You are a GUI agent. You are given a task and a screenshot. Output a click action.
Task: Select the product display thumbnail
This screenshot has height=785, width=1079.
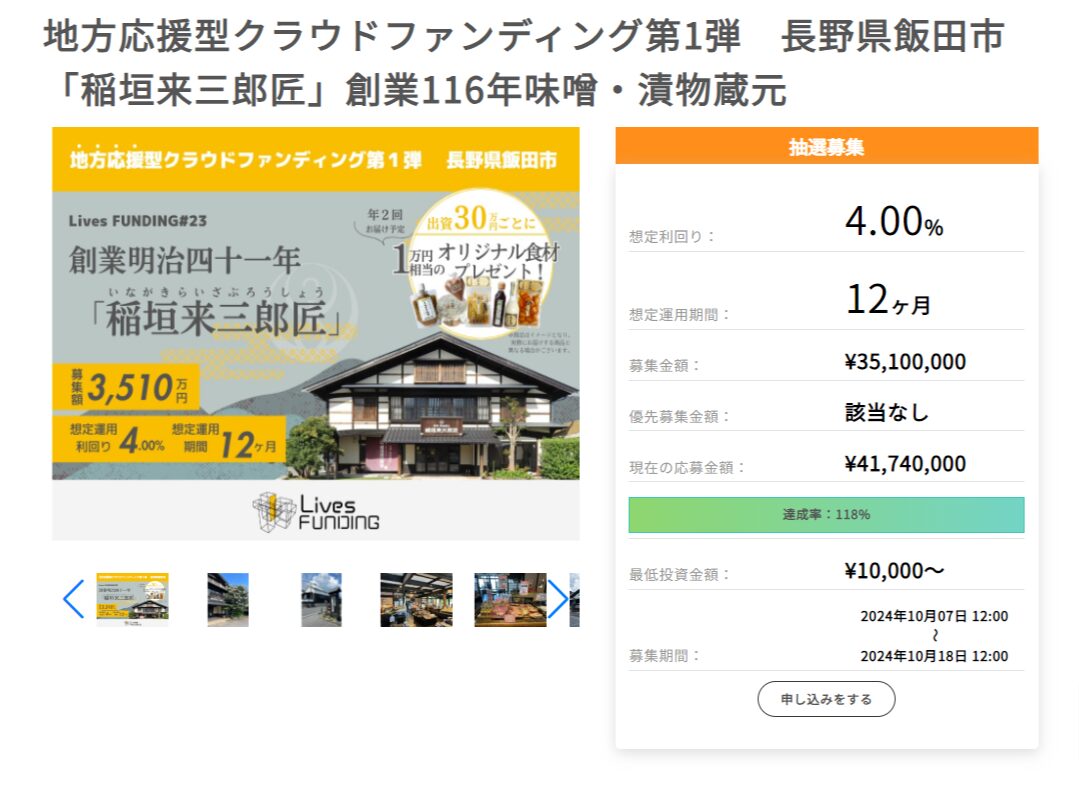pos(510,599)
